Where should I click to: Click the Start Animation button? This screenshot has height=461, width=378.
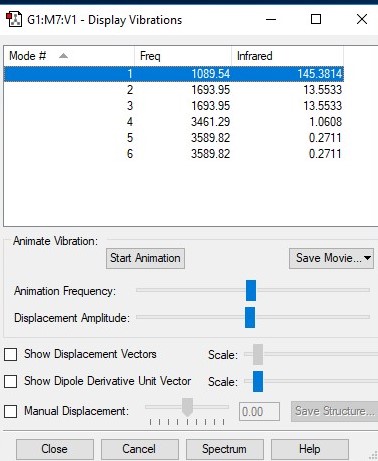[x=145, y=258]
